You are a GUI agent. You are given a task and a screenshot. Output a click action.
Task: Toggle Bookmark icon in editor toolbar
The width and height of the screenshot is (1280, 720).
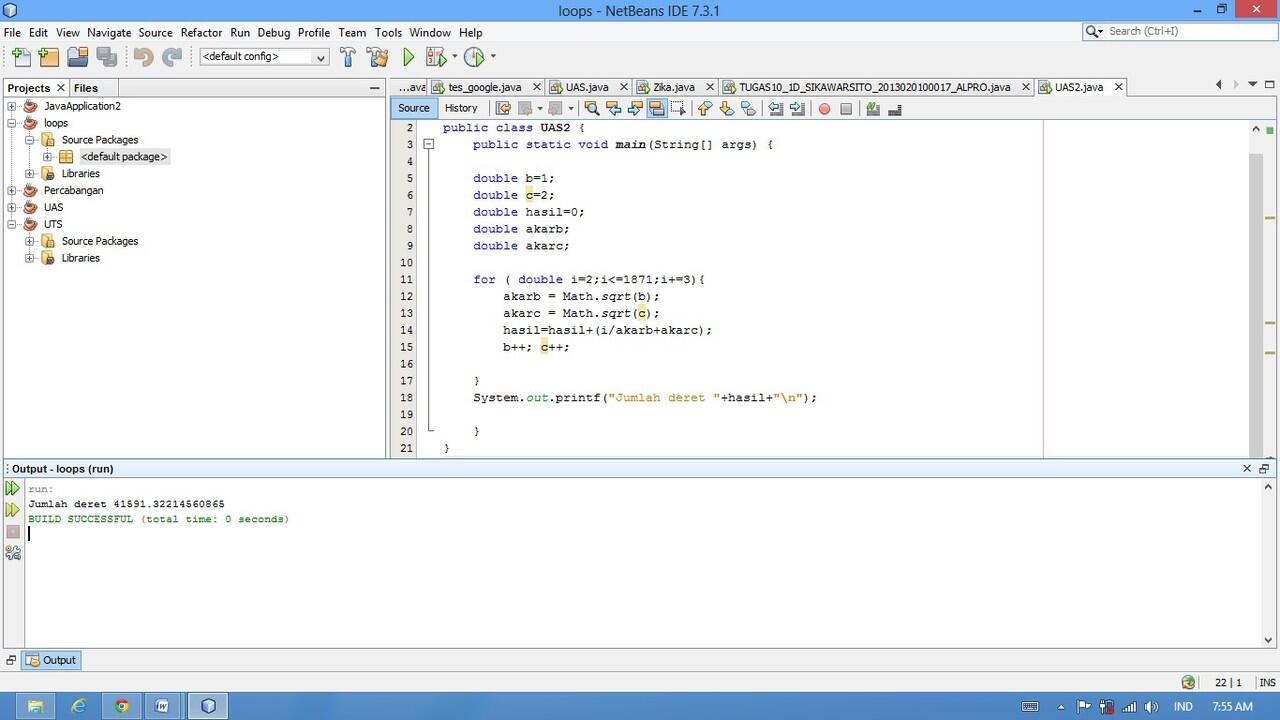point(748,108)
